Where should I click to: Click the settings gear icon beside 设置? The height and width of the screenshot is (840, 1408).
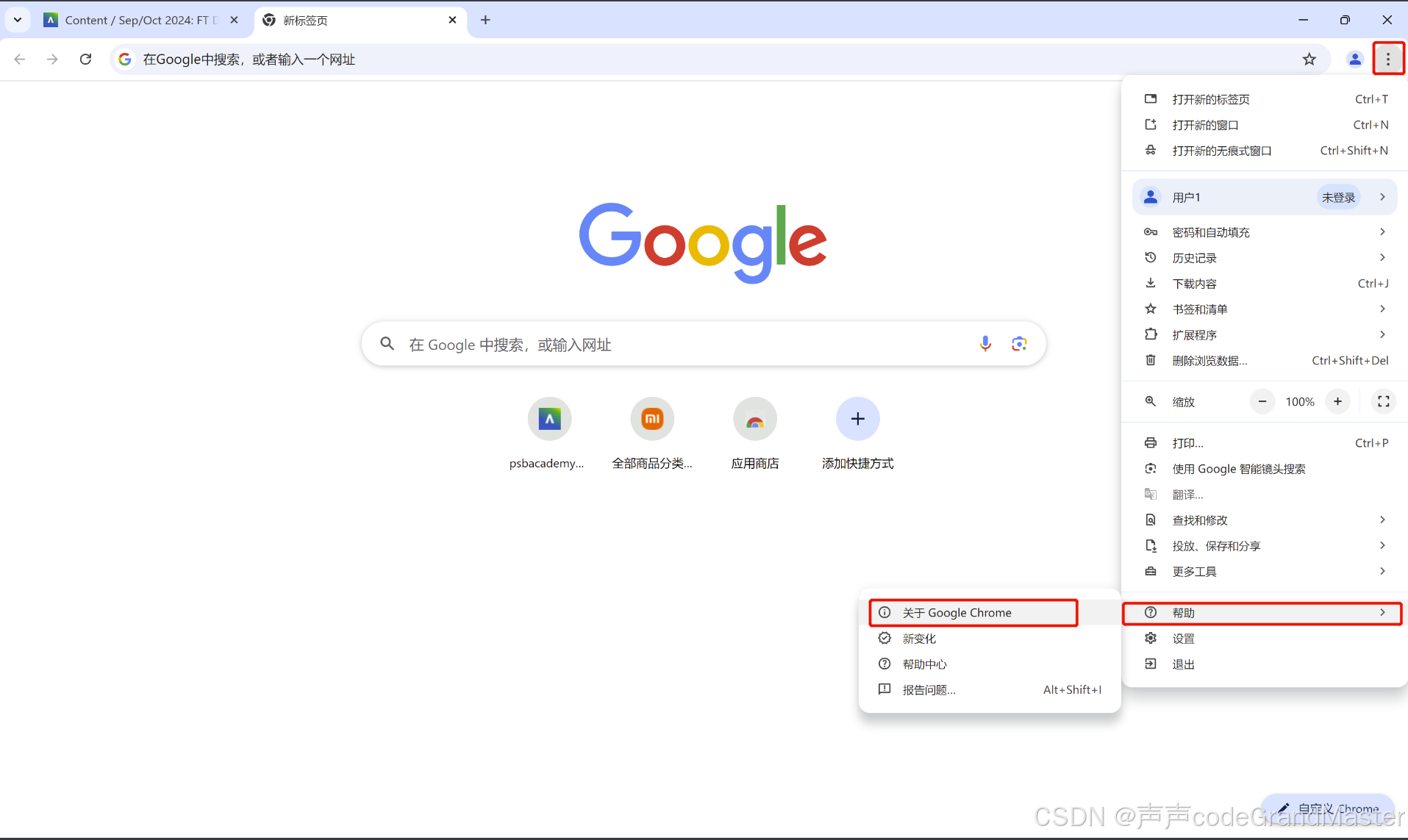pyautogui.click(x=1151, y=639)
